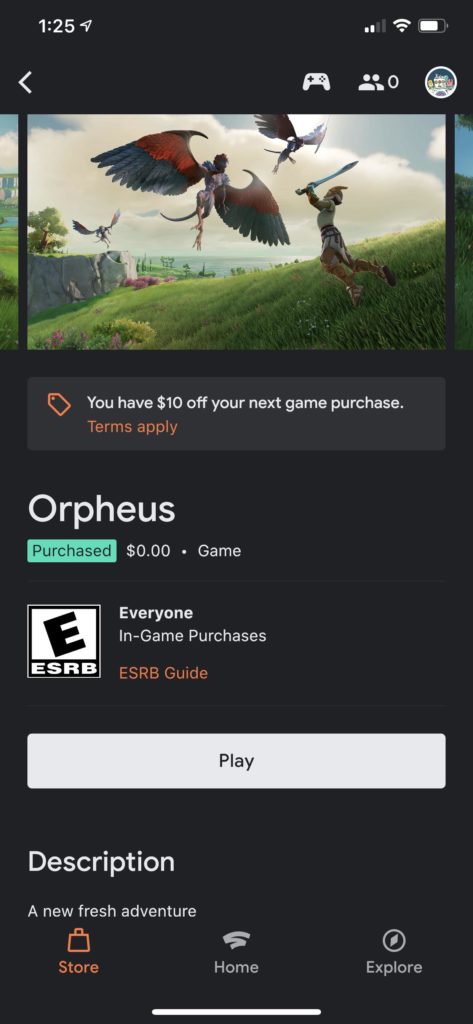Tap the orange discount tag icon
The image size is (473, 1024).
pos(59,404)
